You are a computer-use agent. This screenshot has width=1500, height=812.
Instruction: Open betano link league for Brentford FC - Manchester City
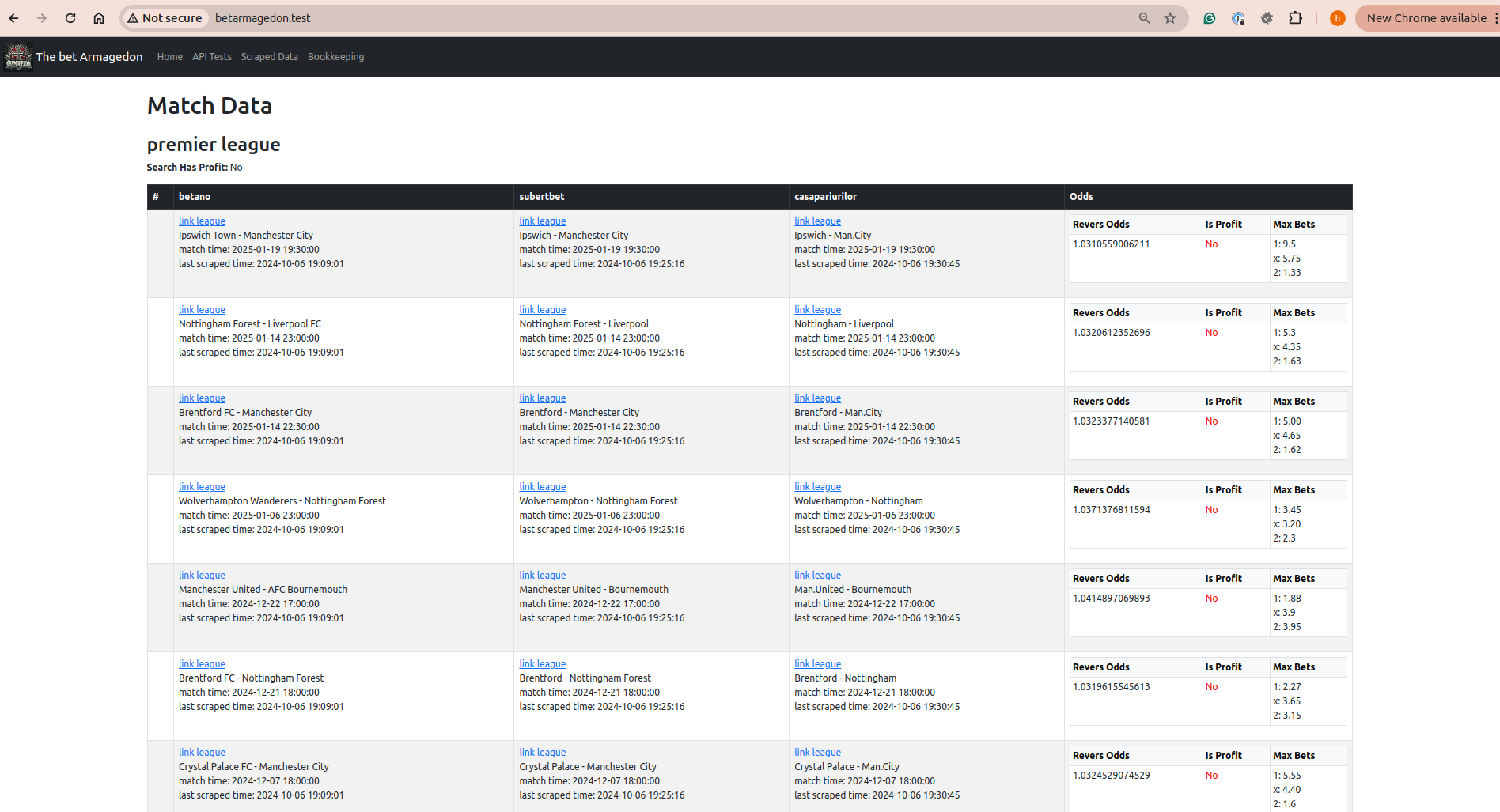202,398
